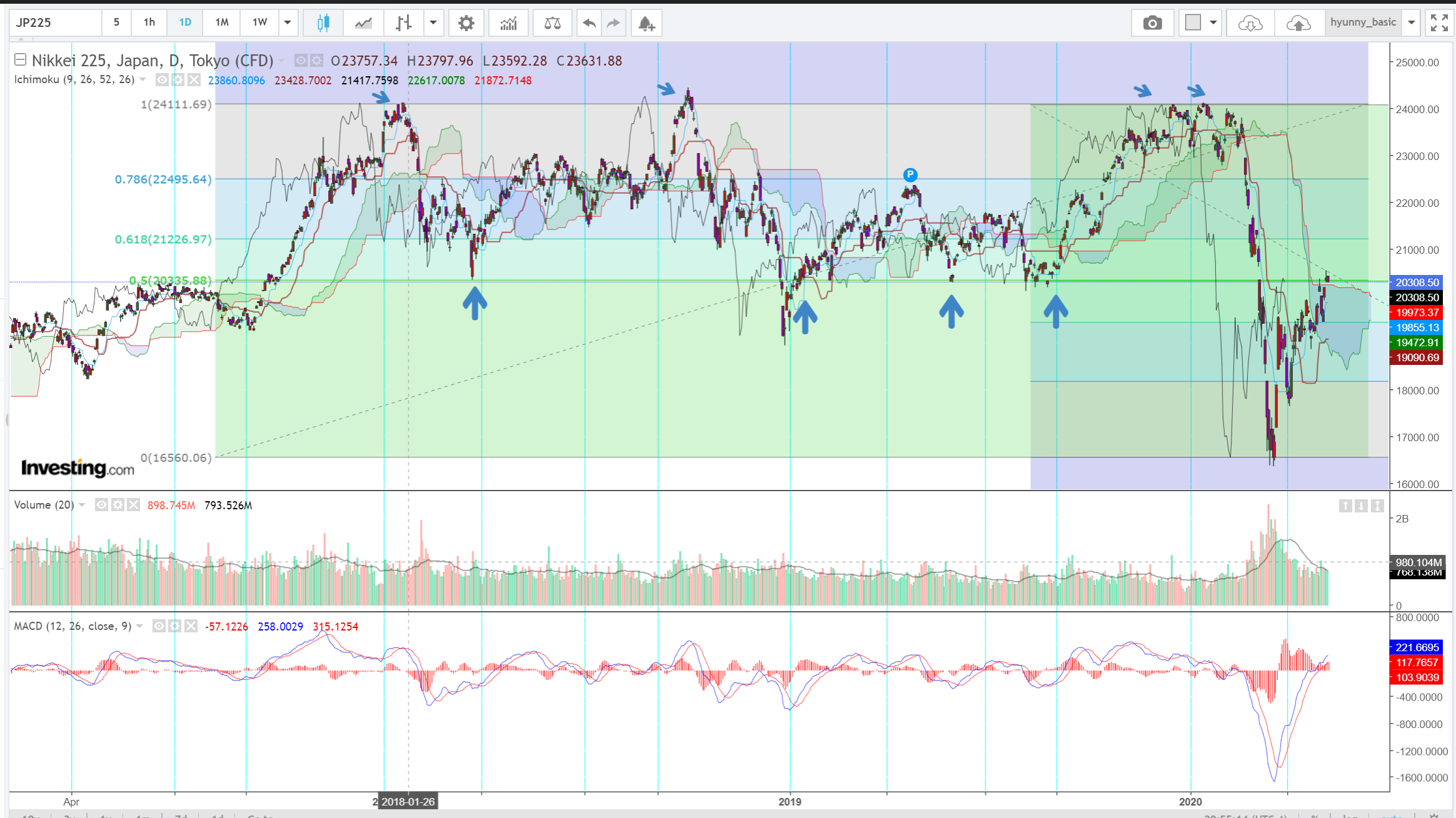This screenshot has height=818, width=1456.
Task: Click the compare scales icon
Action: 552,23
